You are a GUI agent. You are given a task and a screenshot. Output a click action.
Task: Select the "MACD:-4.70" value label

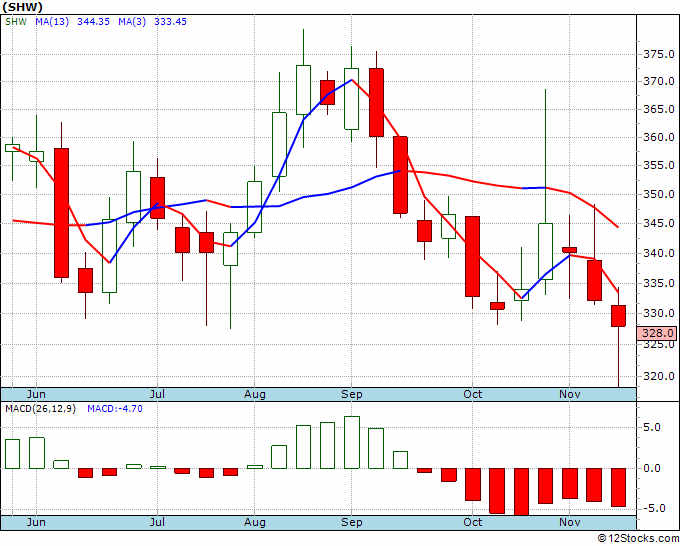pyautogui.click(x=115, y=409)
